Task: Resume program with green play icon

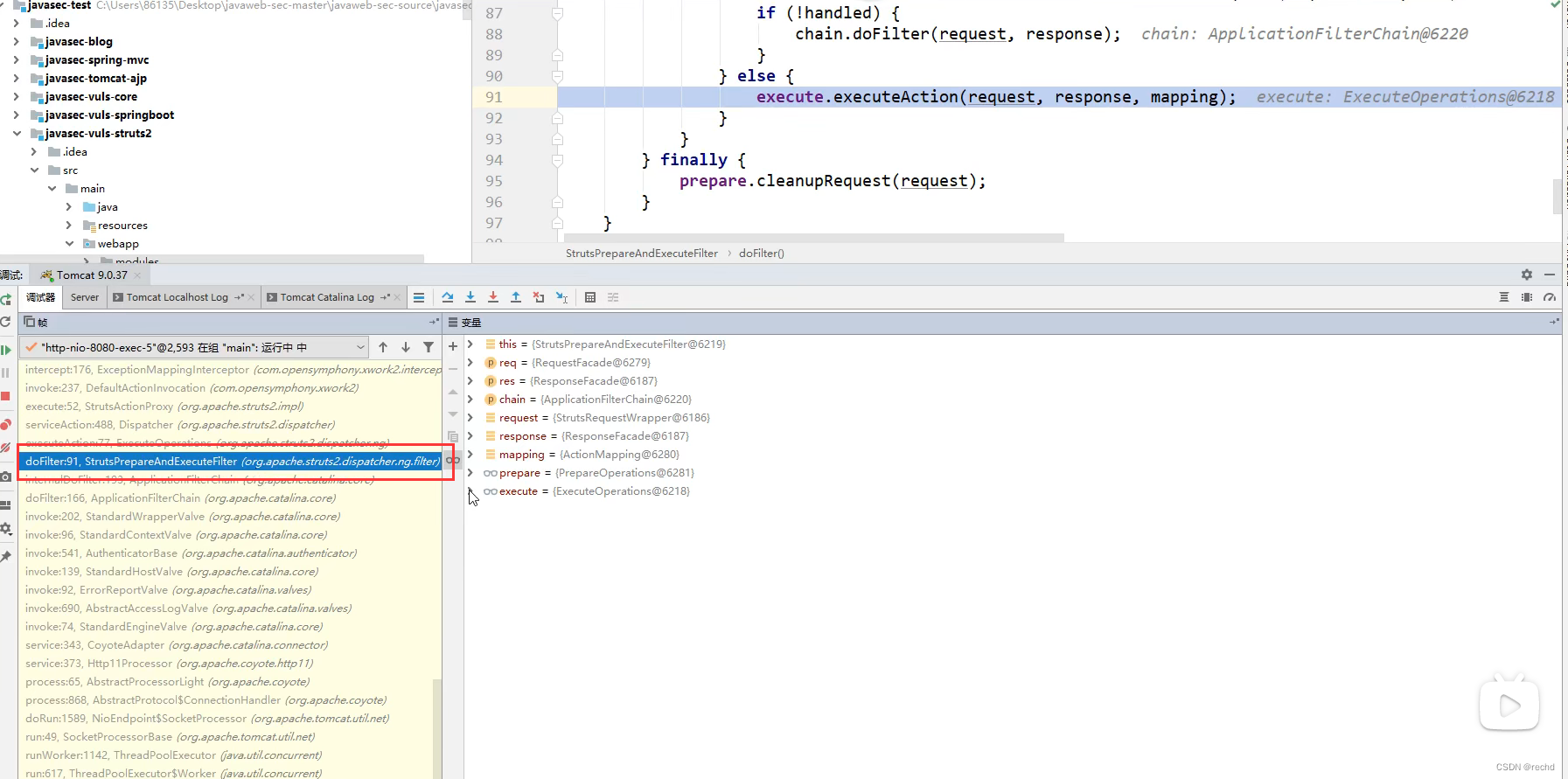Action: pos(5,350)
